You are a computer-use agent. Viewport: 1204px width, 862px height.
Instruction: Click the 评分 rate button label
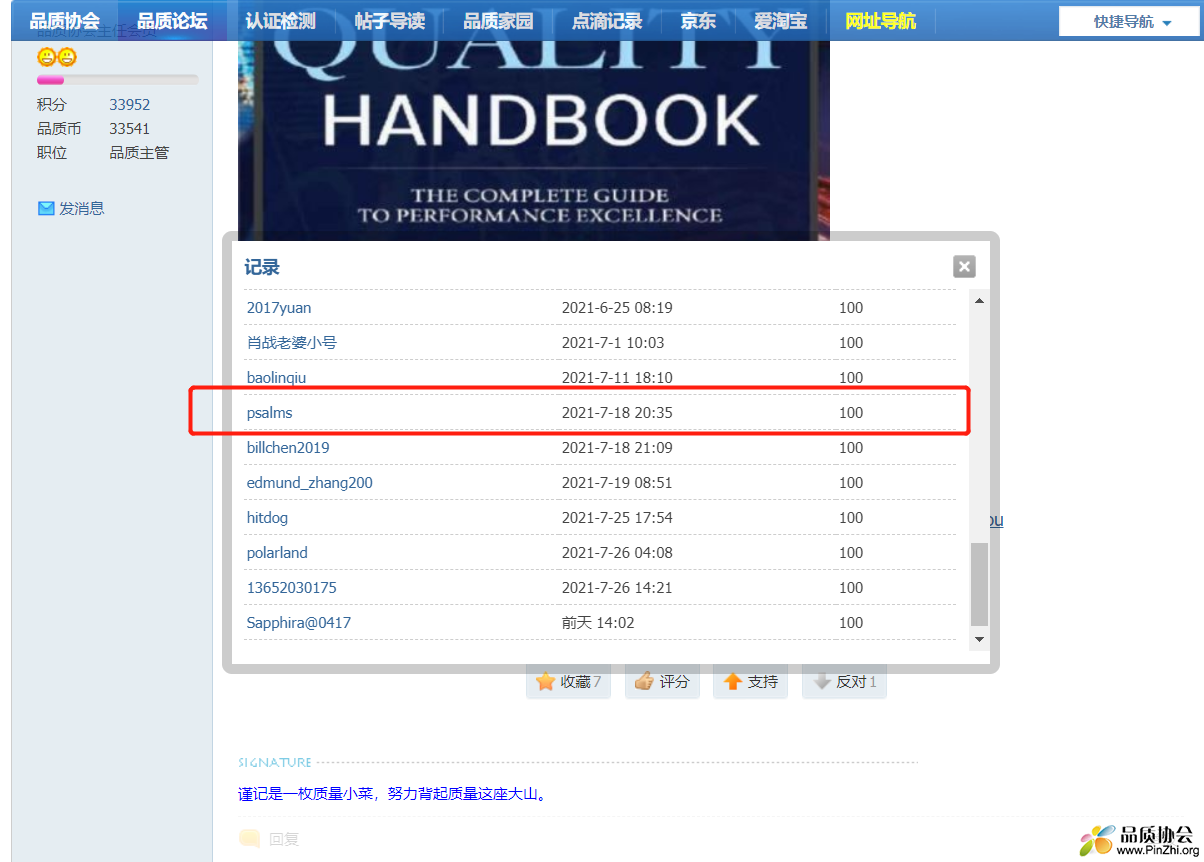[674, 682]
